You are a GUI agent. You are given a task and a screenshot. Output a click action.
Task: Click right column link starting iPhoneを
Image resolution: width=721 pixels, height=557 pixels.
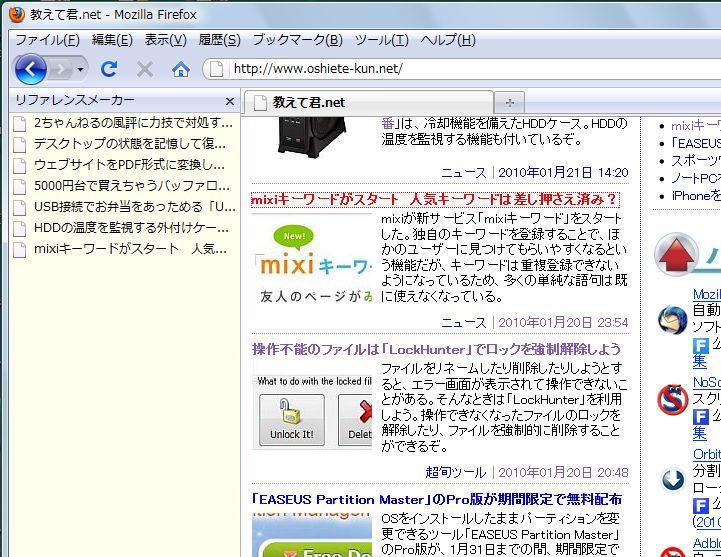point(696,196)
